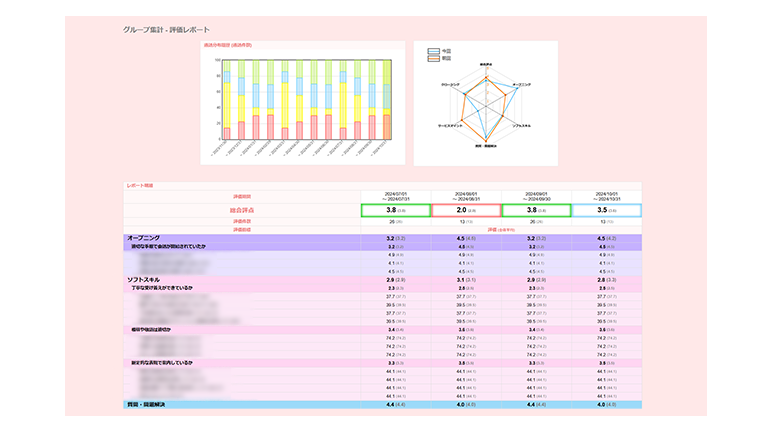Click the radar chart center
768x431 pixels.
[486, 104]
